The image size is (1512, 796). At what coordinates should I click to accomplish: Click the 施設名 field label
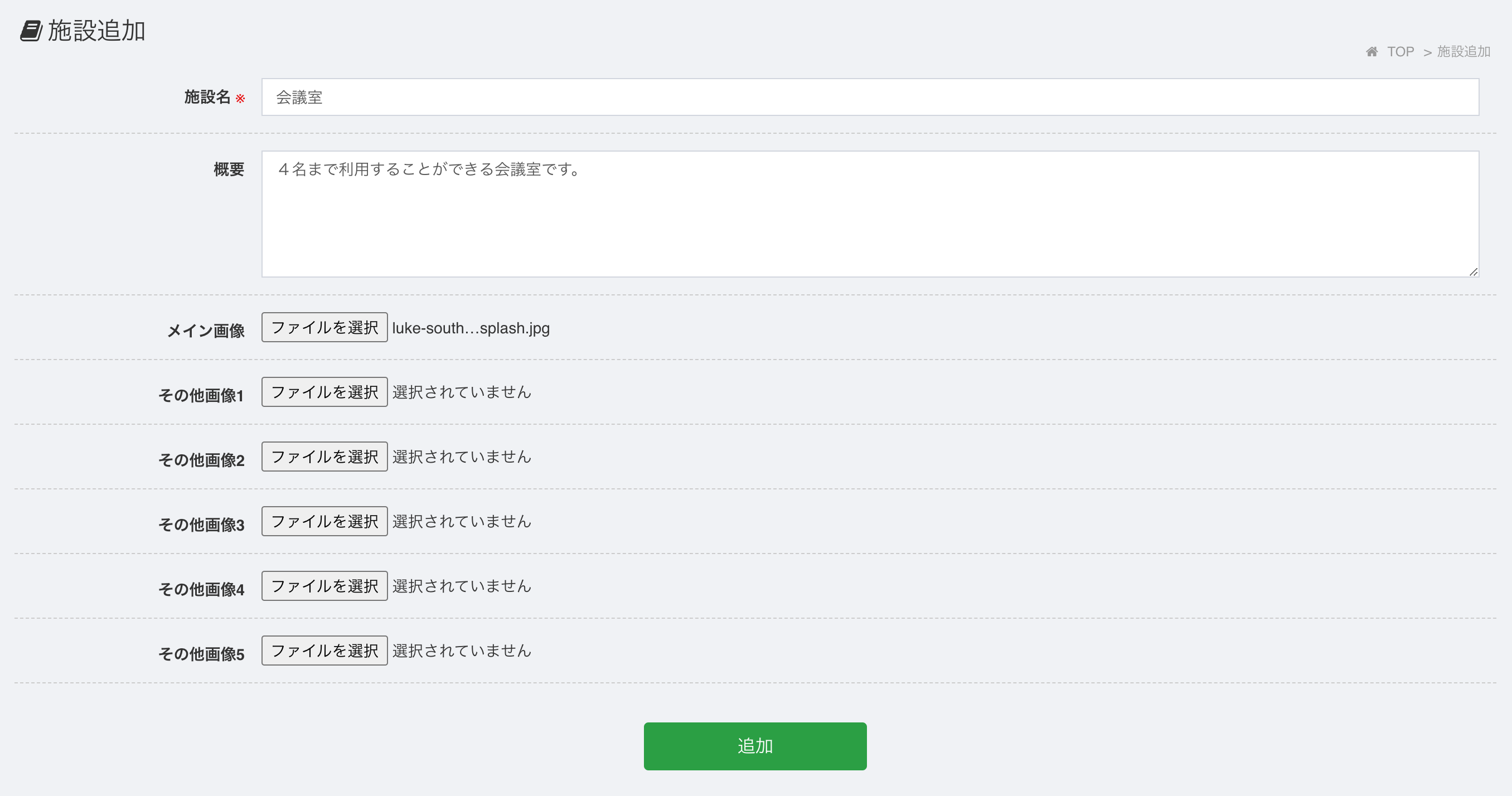pos(207,97)
